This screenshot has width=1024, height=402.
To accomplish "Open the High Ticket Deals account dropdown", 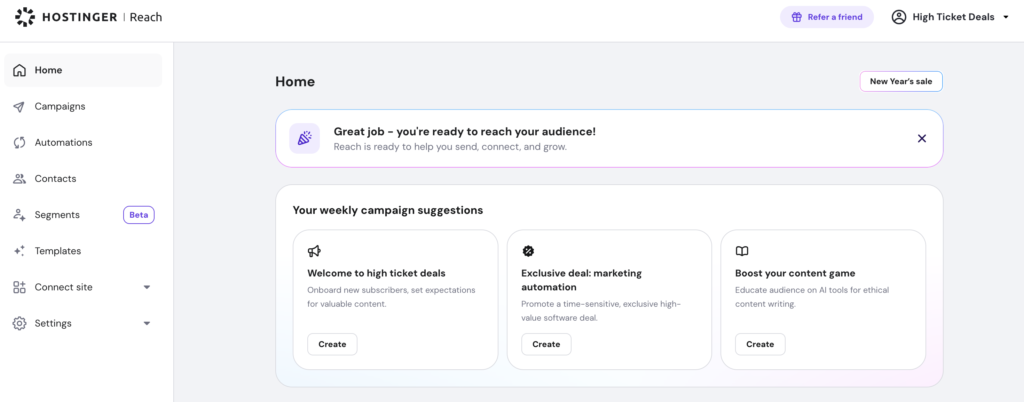I will (951, 17).
